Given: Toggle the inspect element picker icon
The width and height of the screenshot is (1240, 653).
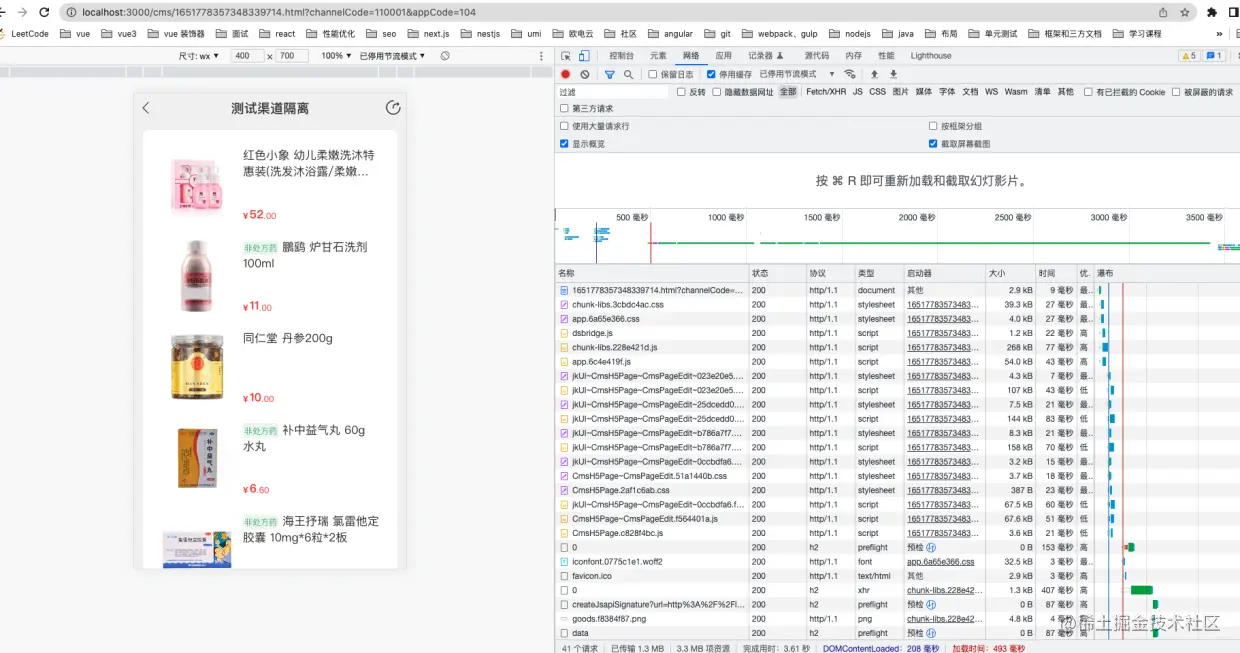Looking at the screenshot, I should click(566, 56).
